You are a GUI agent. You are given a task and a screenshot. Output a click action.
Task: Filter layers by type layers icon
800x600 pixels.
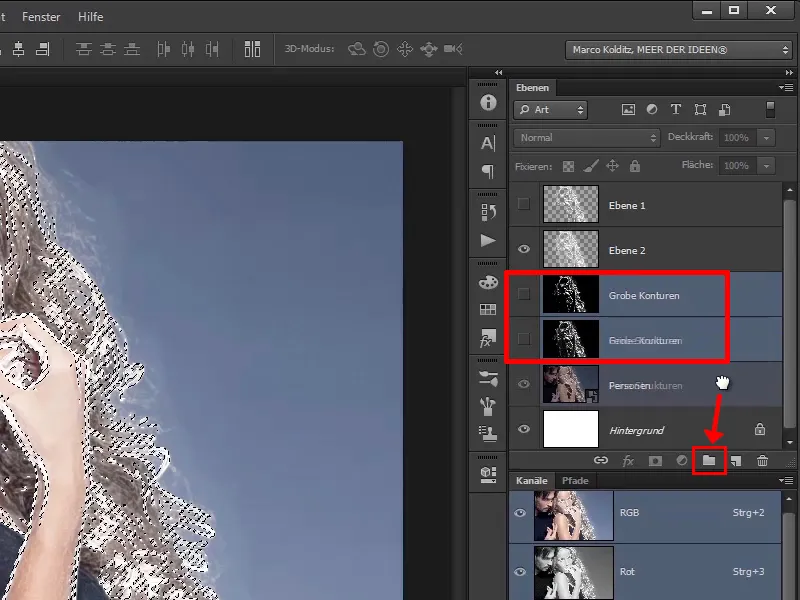pyautogui.click(x=676, y=109)
